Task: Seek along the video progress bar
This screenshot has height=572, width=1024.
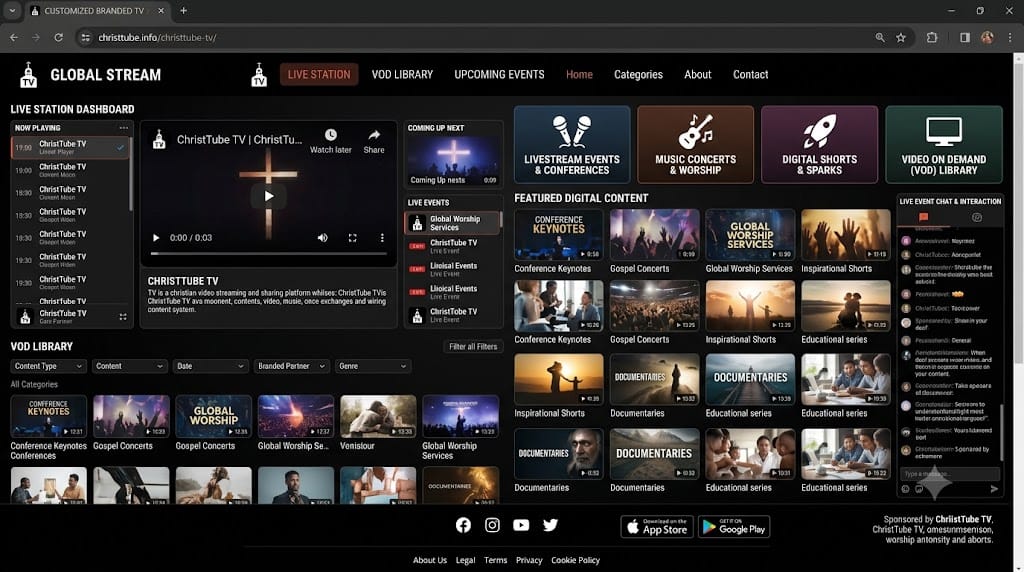Action: click(268, 253)
